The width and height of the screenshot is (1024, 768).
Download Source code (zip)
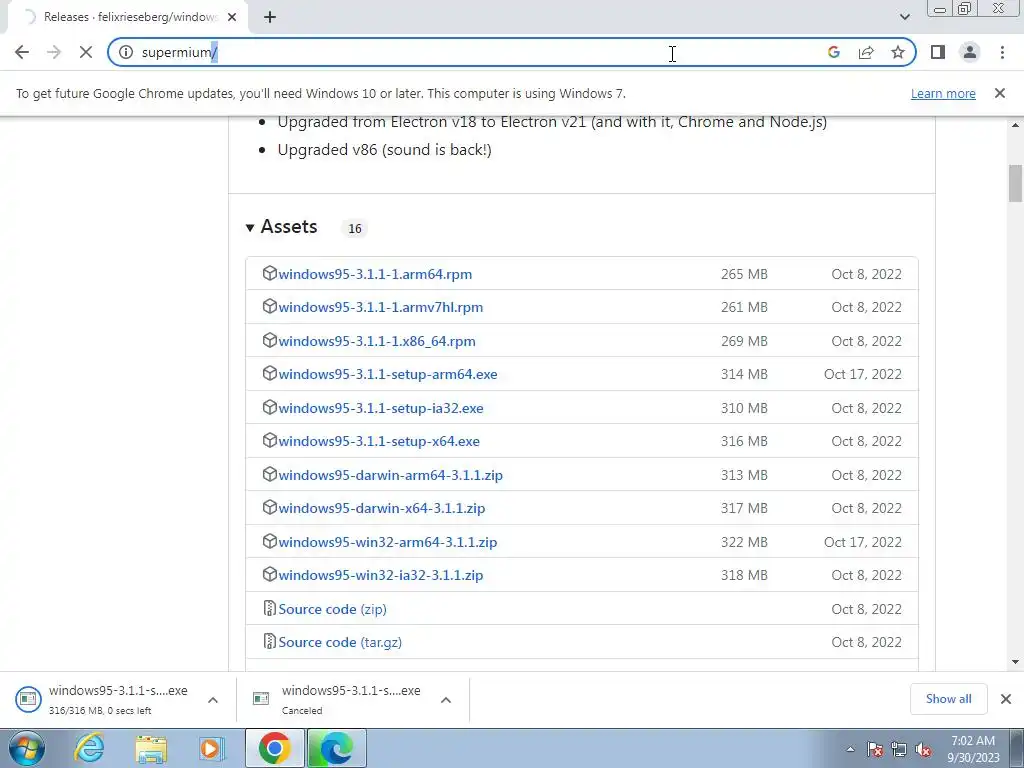(332, 609)
